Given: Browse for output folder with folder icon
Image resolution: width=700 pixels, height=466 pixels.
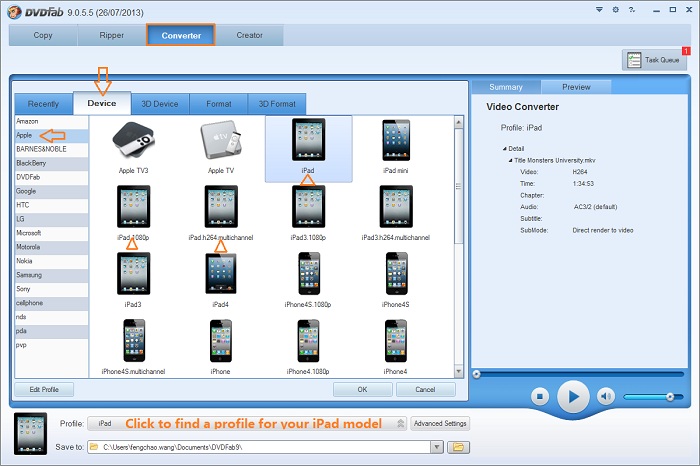Looking at the screenshot, I should pyautogui.click(x=458, y=447).
